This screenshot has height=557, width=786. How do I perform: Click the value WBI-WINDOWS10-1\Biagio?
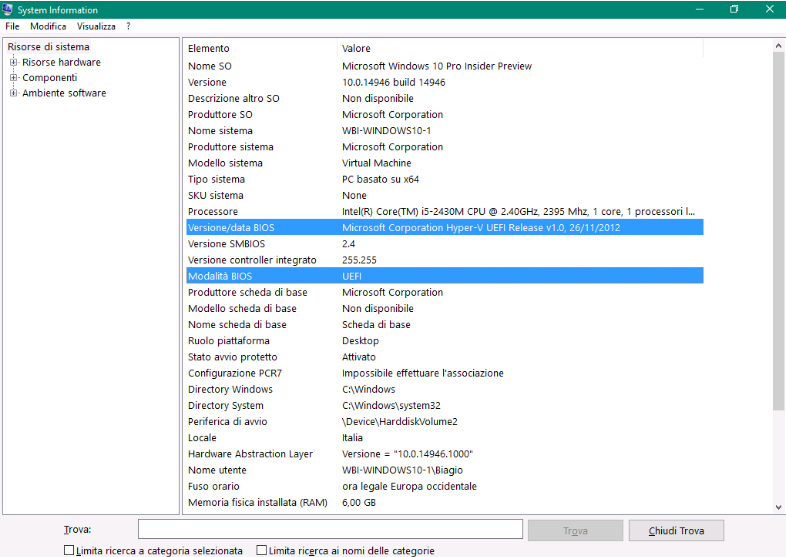click(x=403, y=470)
